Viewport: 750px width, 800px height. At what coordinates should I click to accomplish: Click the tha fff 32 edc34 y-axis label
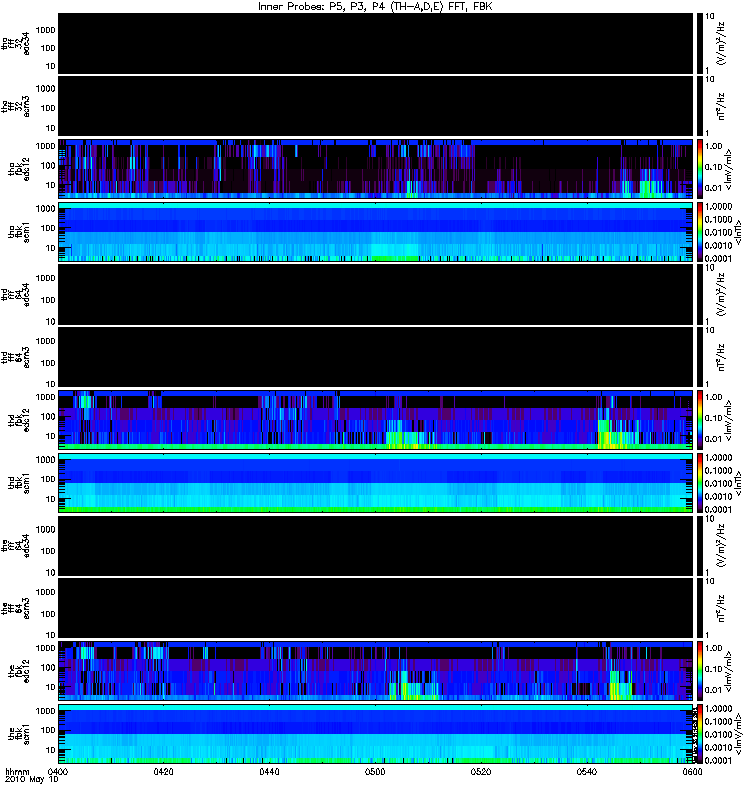pos(16,44)
